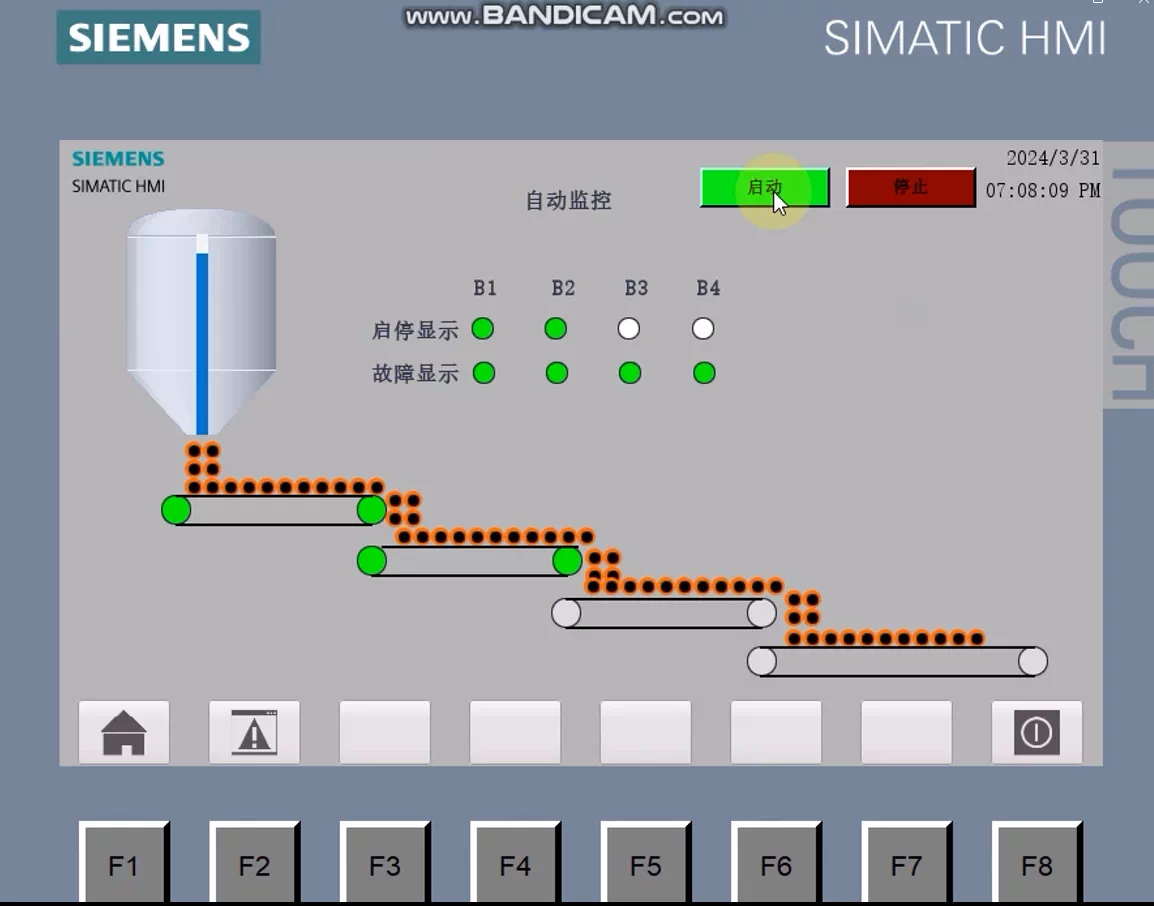This screenshot has height=906, width=1154.
Task: Click the B3 column header
Action: click(x=637, y=288)
